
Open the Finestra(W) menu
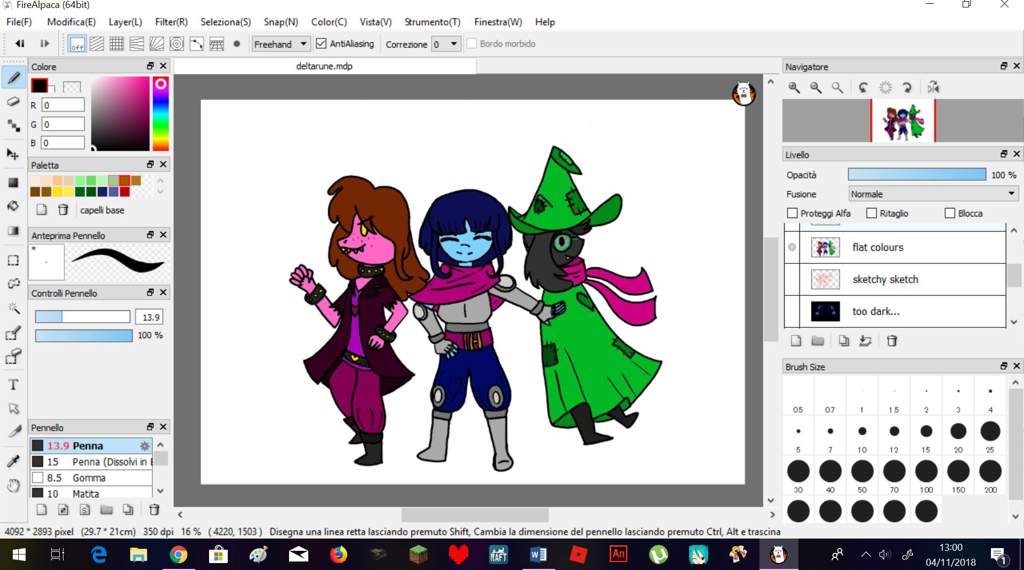click(x=498, y=22)
